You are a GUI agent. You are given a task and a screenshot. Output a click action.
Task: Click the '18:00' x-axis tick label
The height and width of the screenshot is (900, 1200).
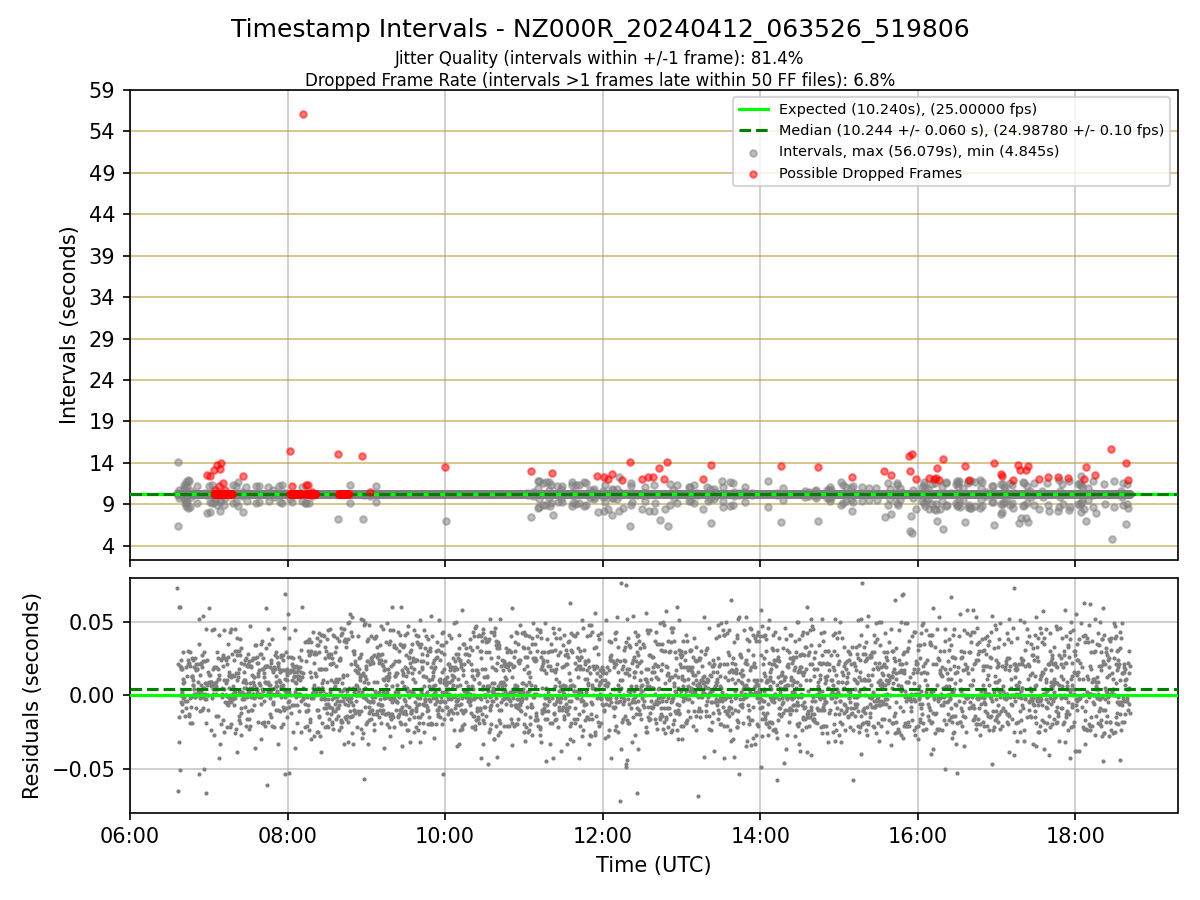point(1075,834)
